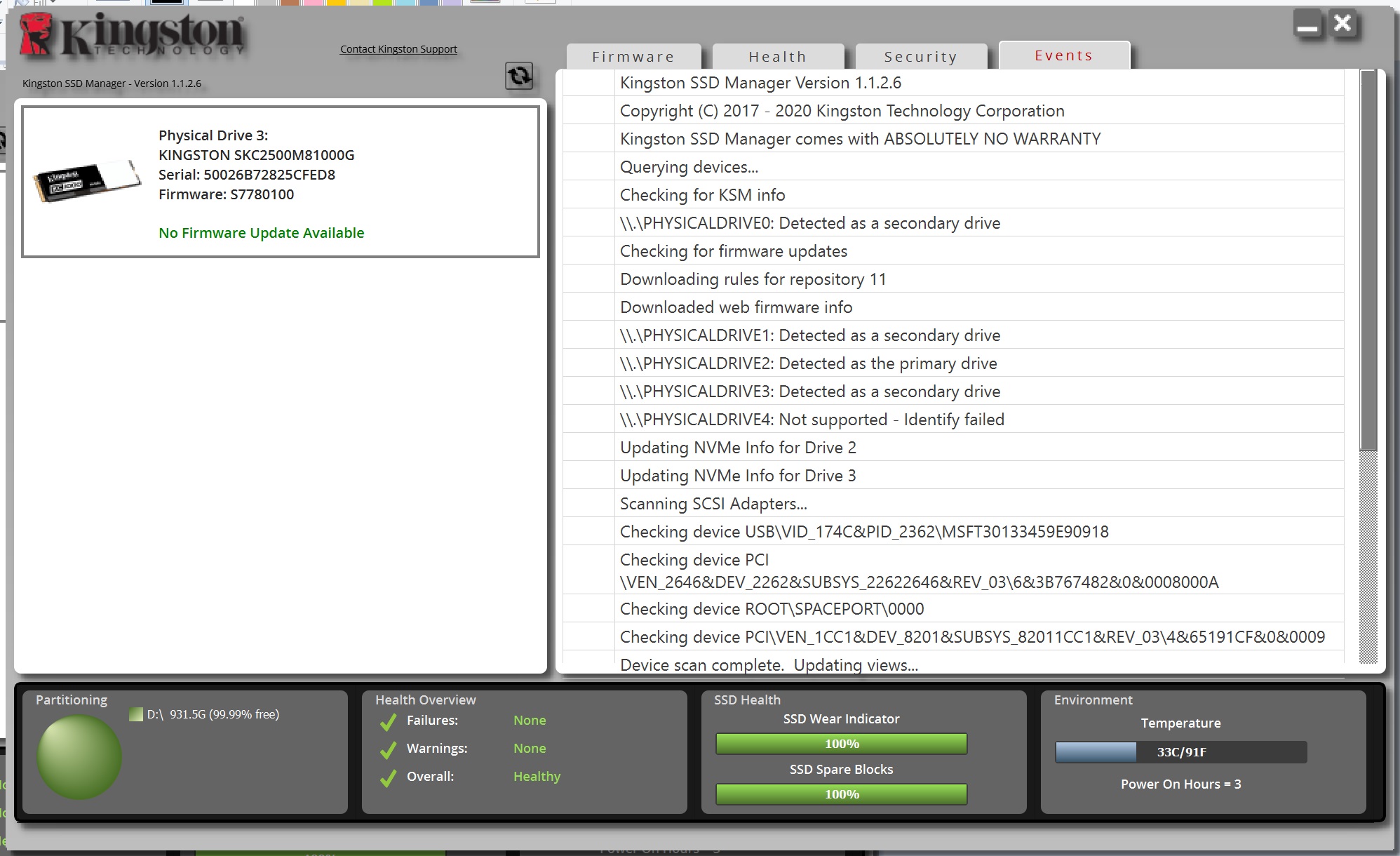Click the 'Power On Hours = 3' value
Viewport: 1400px width, 856px height.
pyautogui.click(x=1181, y=784)
